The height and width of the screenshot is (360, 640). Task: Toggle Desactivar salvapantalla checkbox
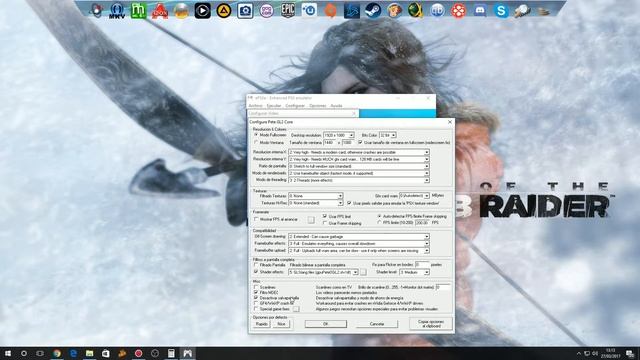256,298
